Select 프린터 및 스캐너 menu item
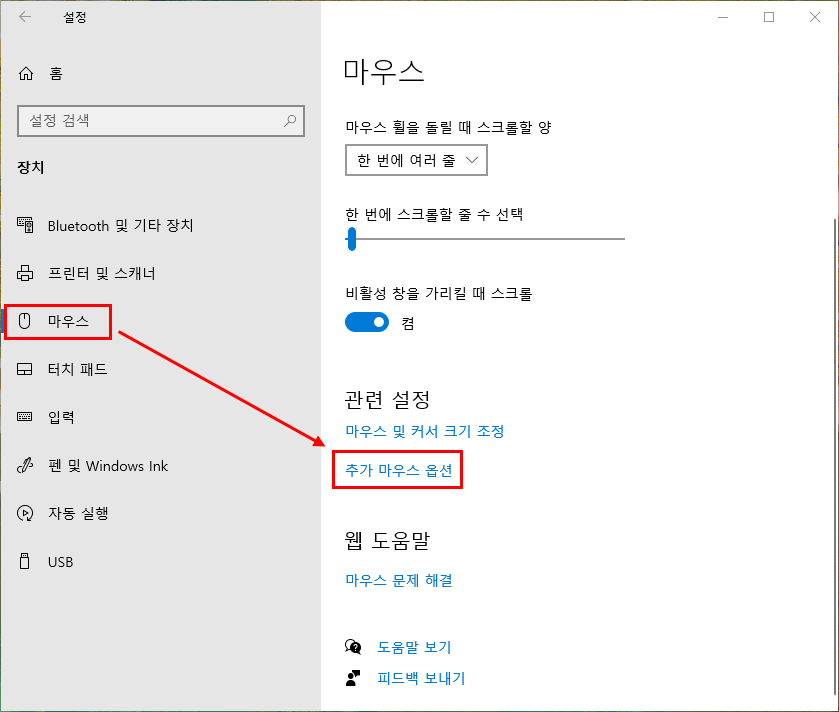Viewport: 839px width, 712px height. (x=102, y=273)
